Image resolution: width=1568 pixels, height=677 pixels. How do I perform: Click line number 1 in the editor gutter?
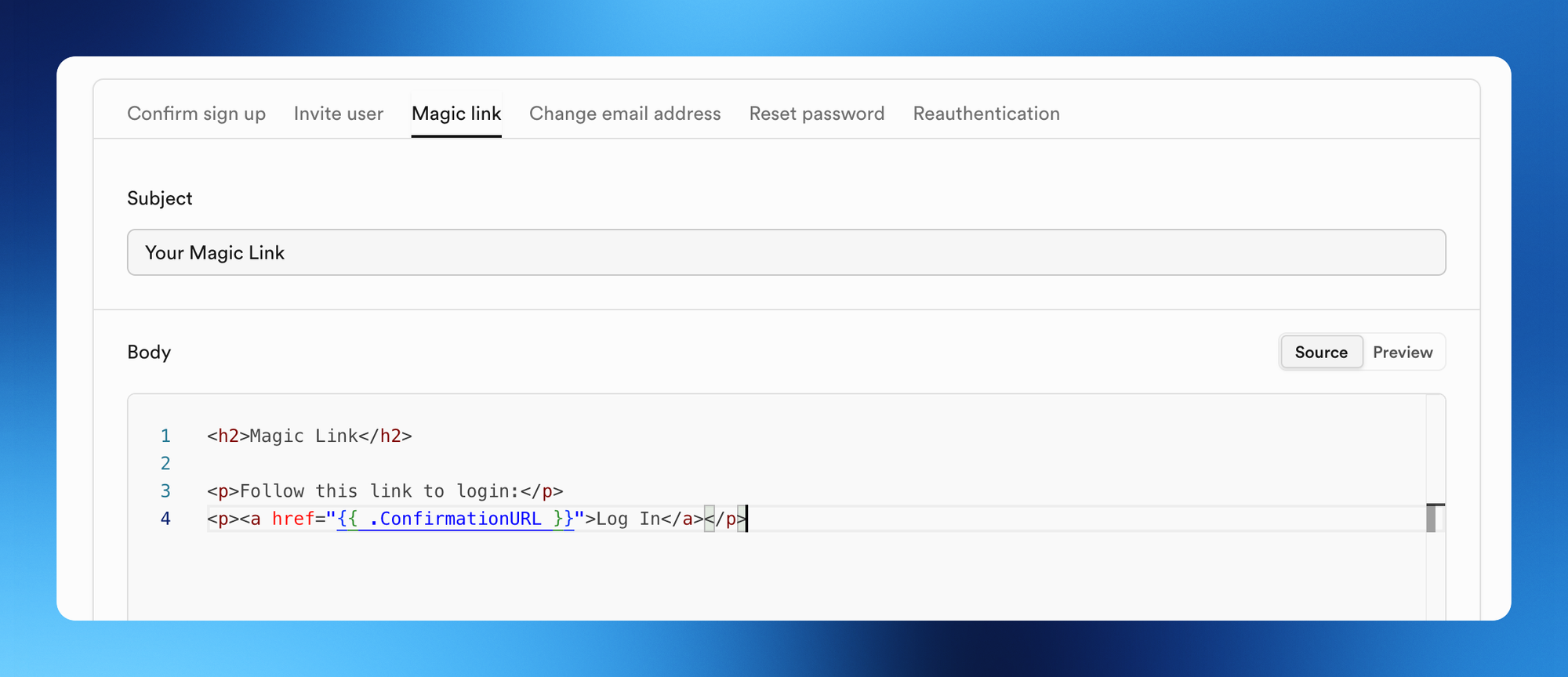tap(165, 436)
